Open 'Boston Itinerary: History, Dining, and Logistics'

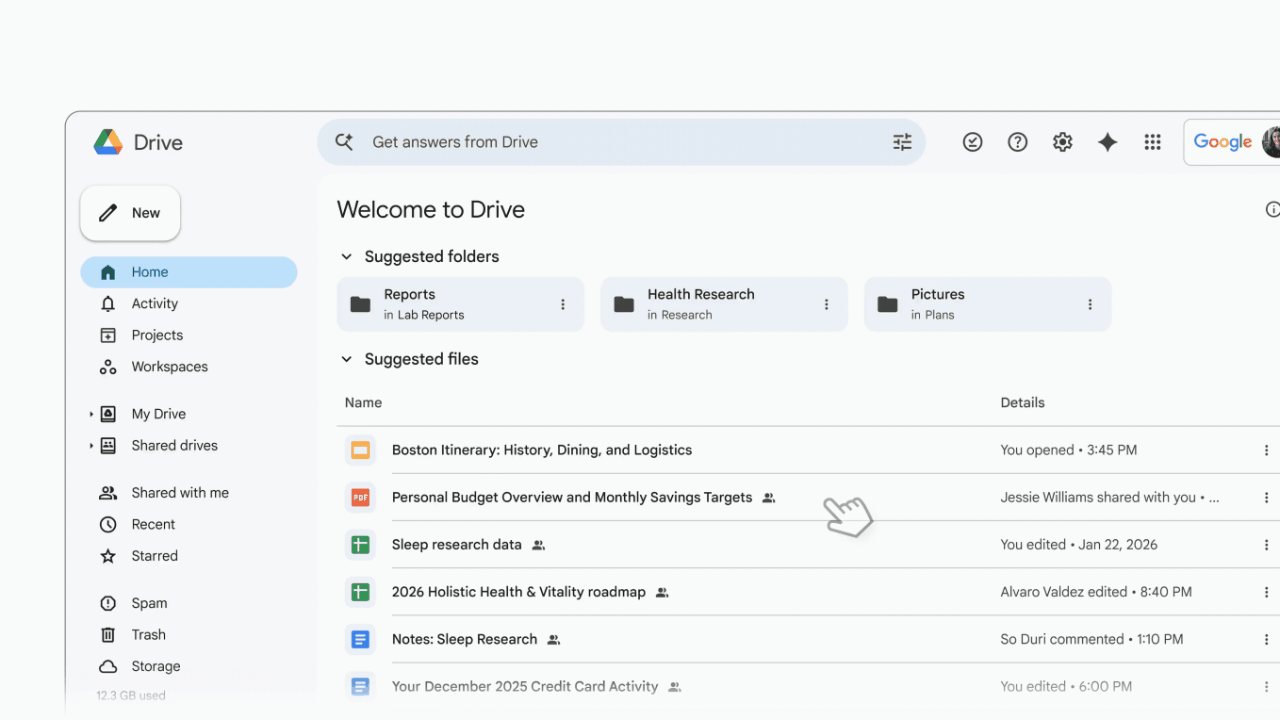pos(542,450)
